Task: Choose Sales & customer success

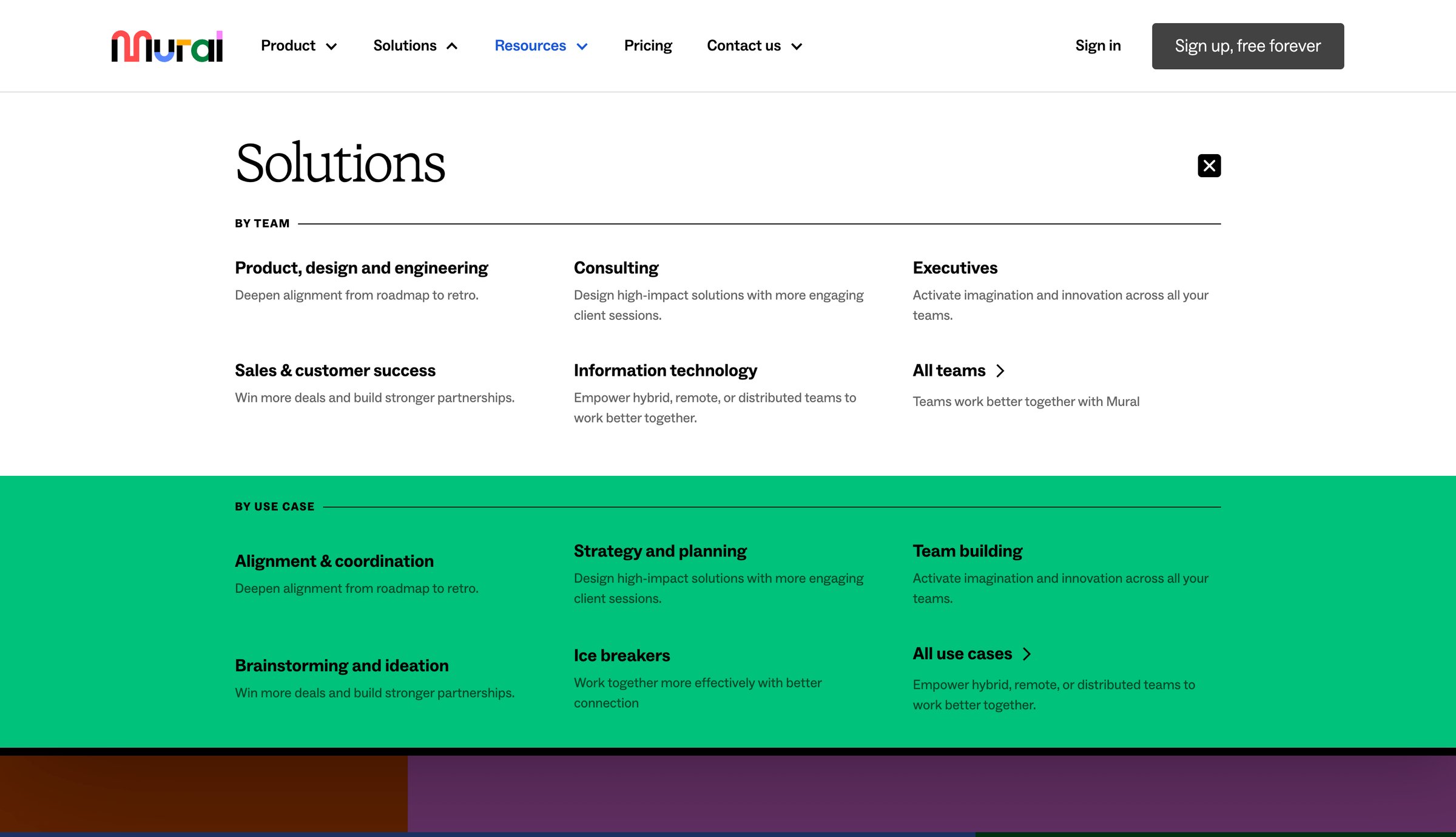Action: tap(335, 370)
